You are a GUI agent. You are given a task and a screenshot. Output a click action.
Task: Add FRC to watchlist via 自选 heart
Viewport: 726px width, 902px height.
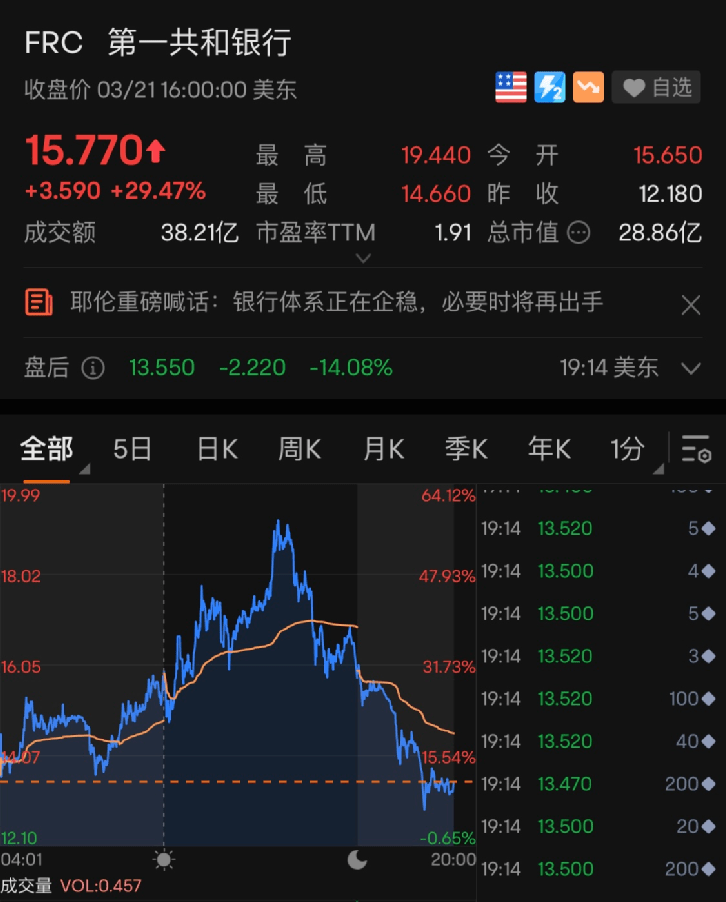click(657, 88)
